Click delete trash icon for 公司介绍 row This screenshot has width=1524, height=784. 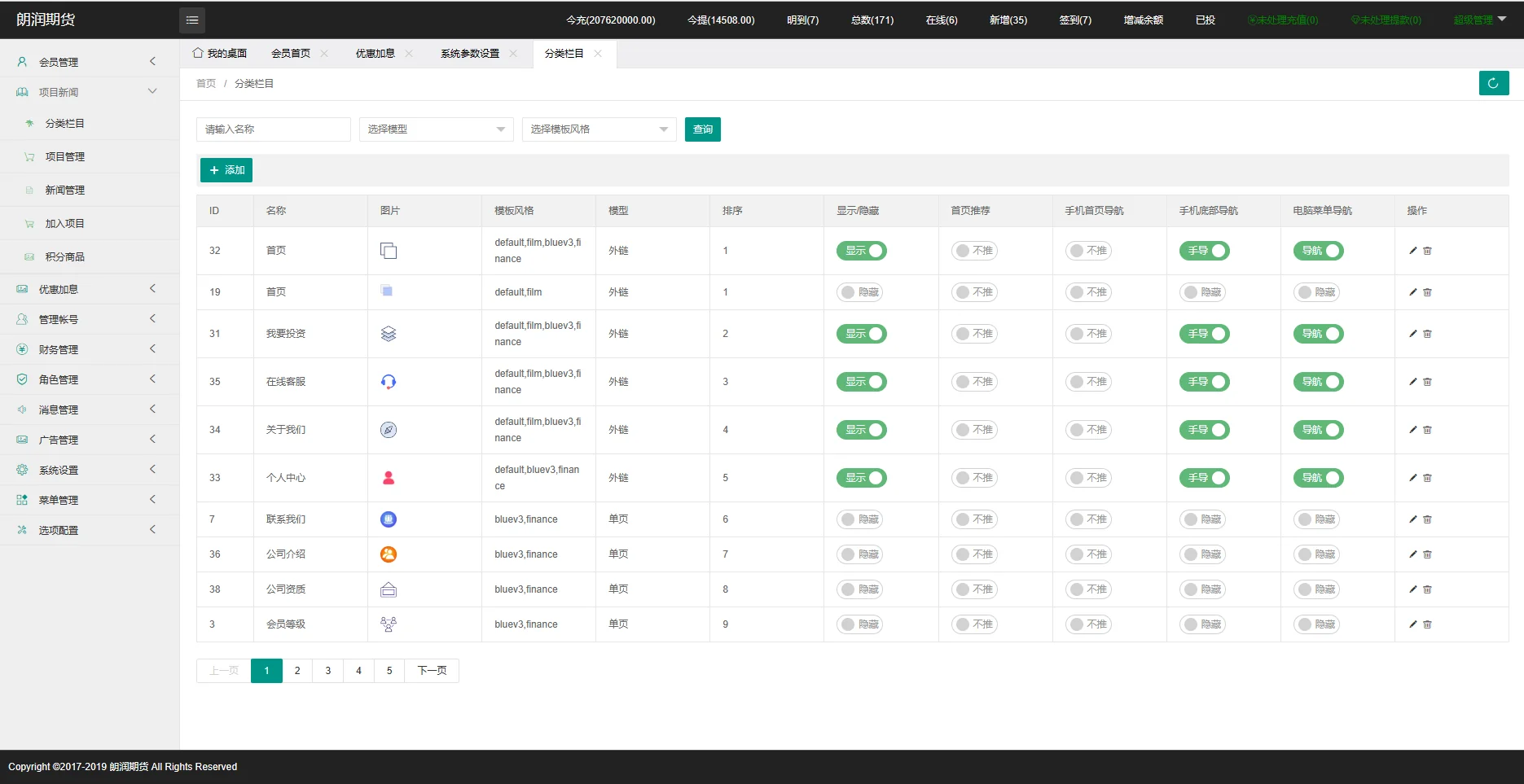point(1427,554)
